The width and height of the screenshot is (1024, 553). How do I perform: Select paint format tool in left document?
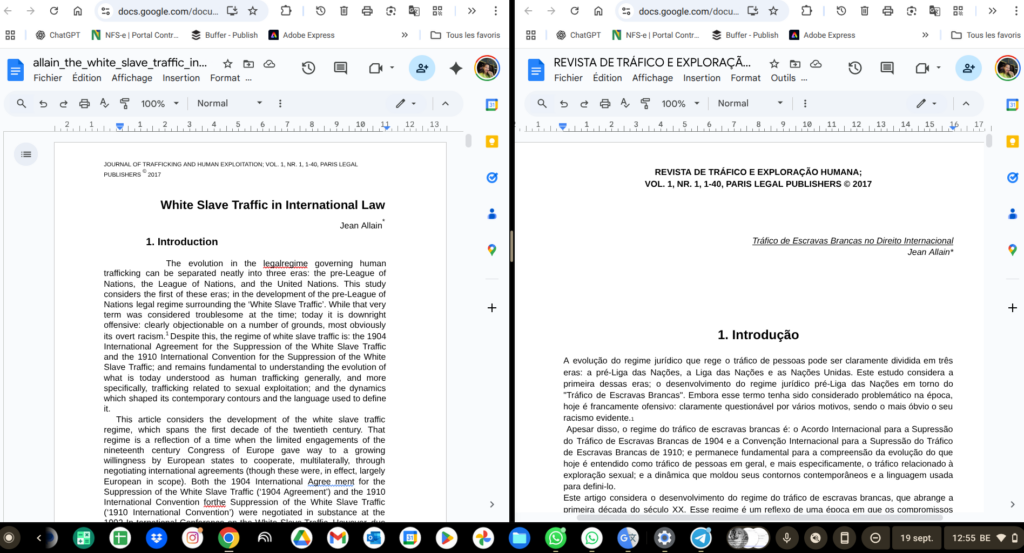125,103
